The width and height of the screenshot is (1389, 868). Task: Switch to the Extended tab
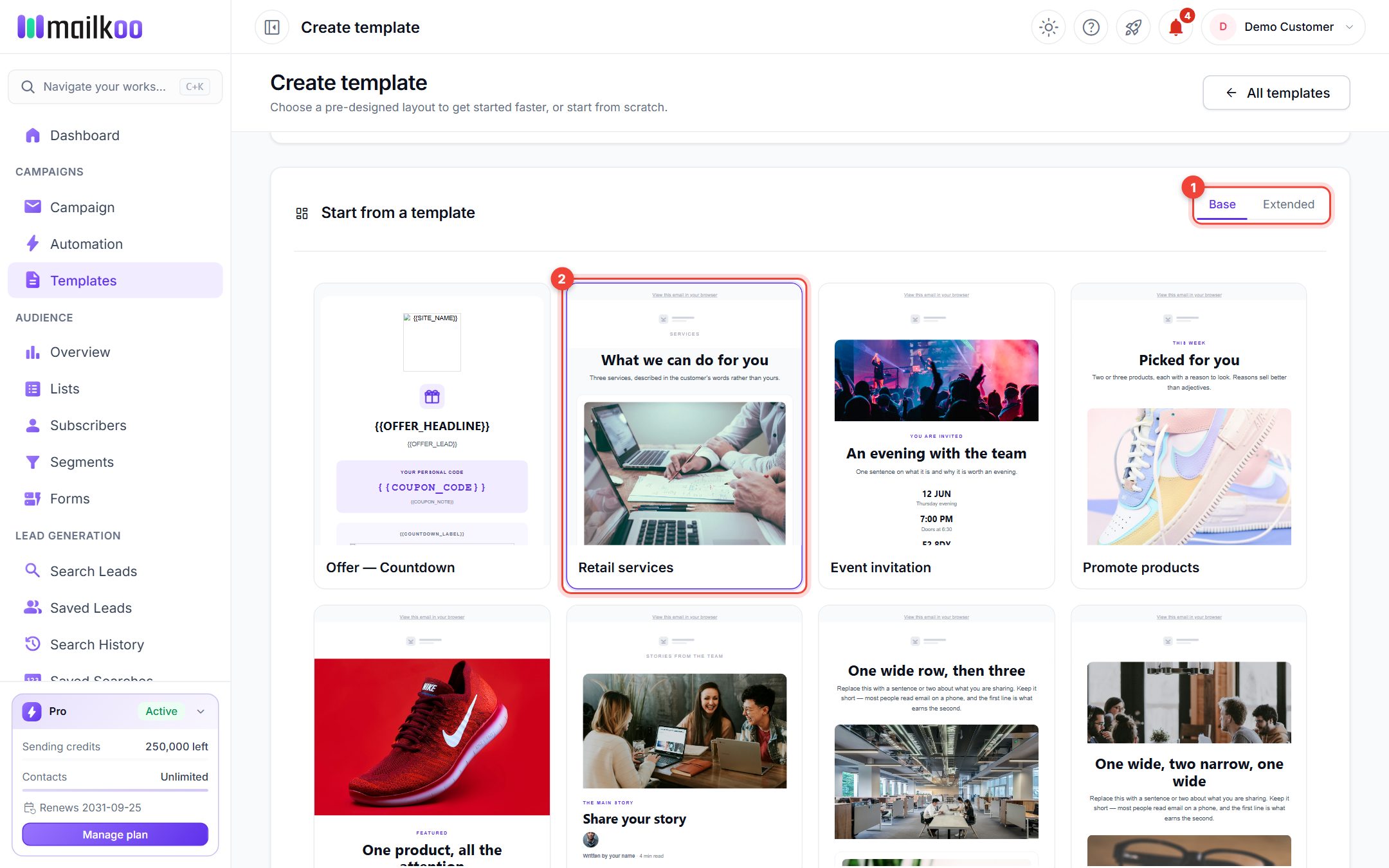[x=1288, y=204]
